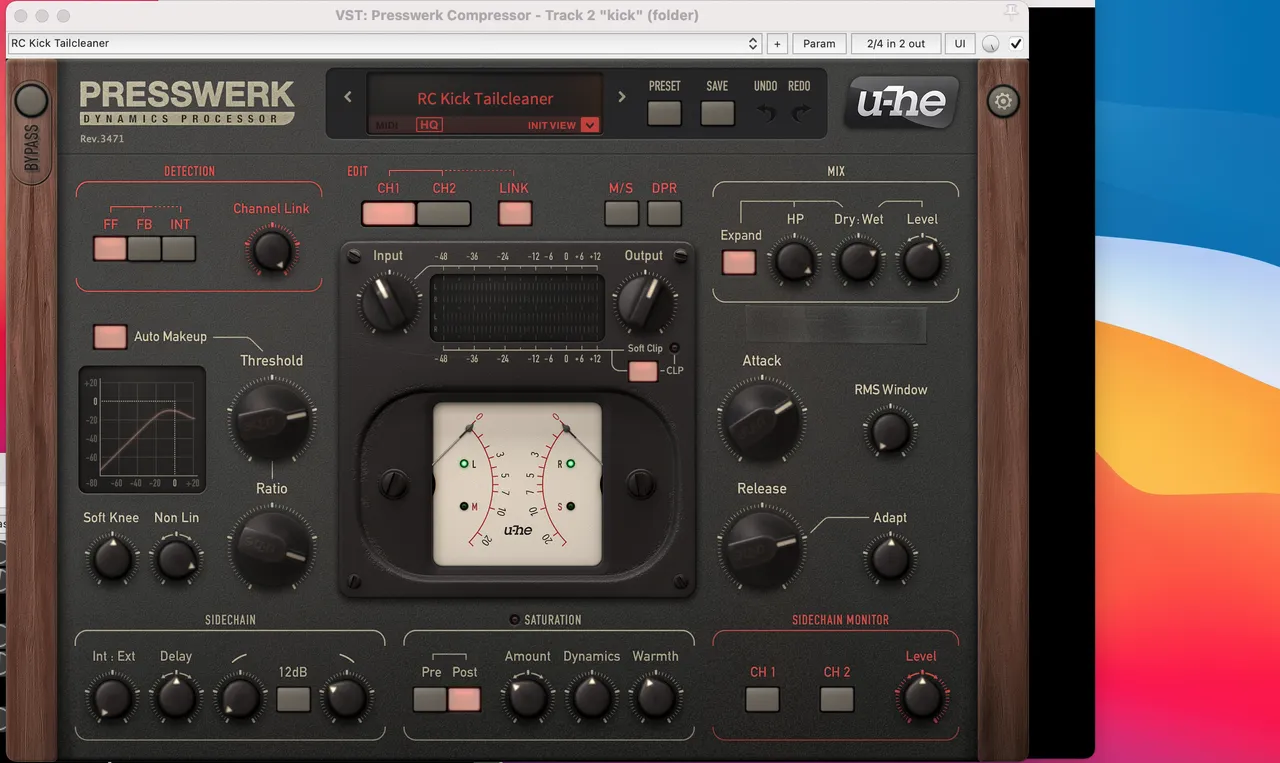Open the u-he settings gear
Screen dimensions: 1280x763
1003,101
